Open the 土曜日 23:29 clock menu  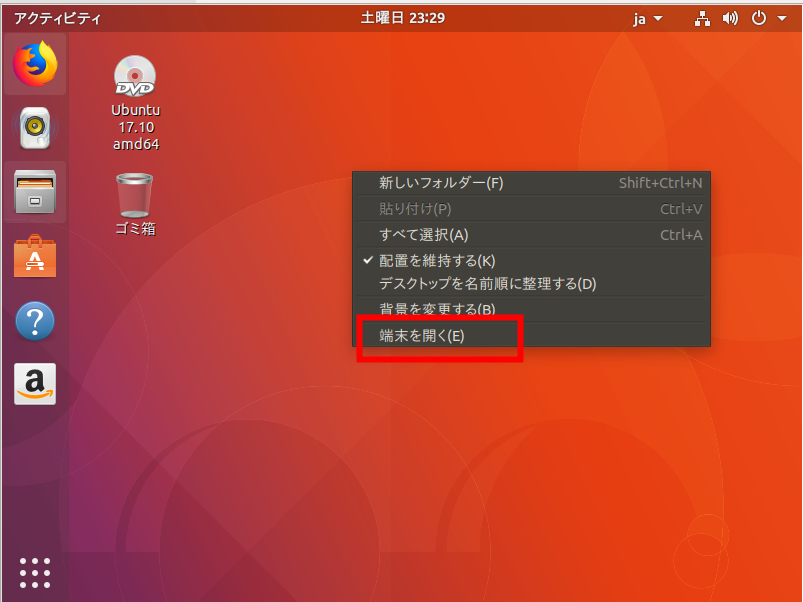pos(403,18)
